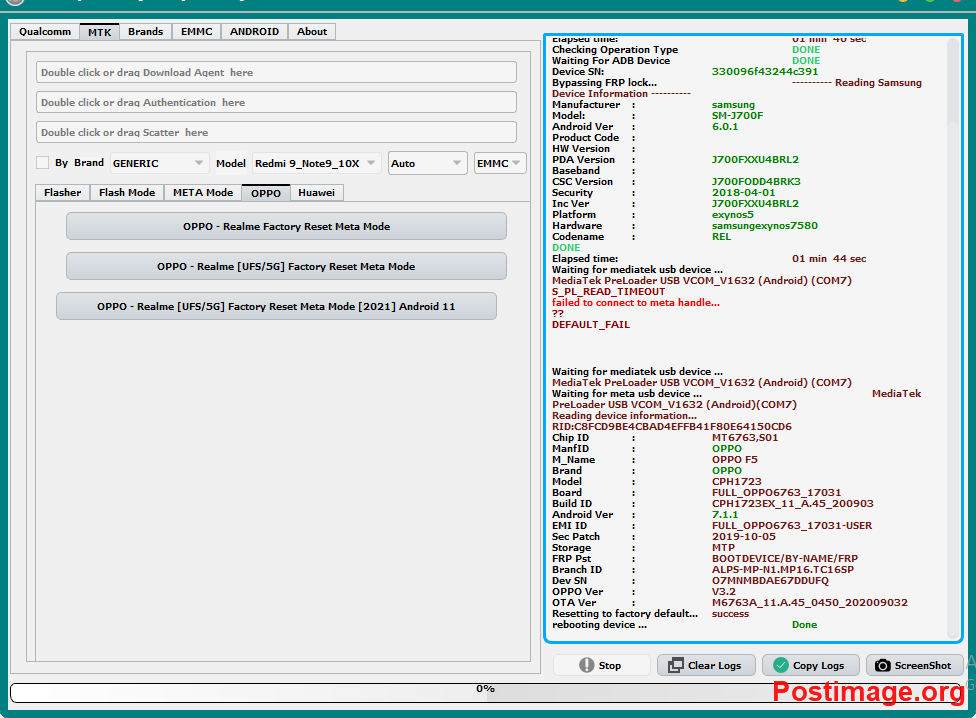Expand the EMMC storage type dropdown
Viewport: 976px width, 718px height.
point(499,163)
